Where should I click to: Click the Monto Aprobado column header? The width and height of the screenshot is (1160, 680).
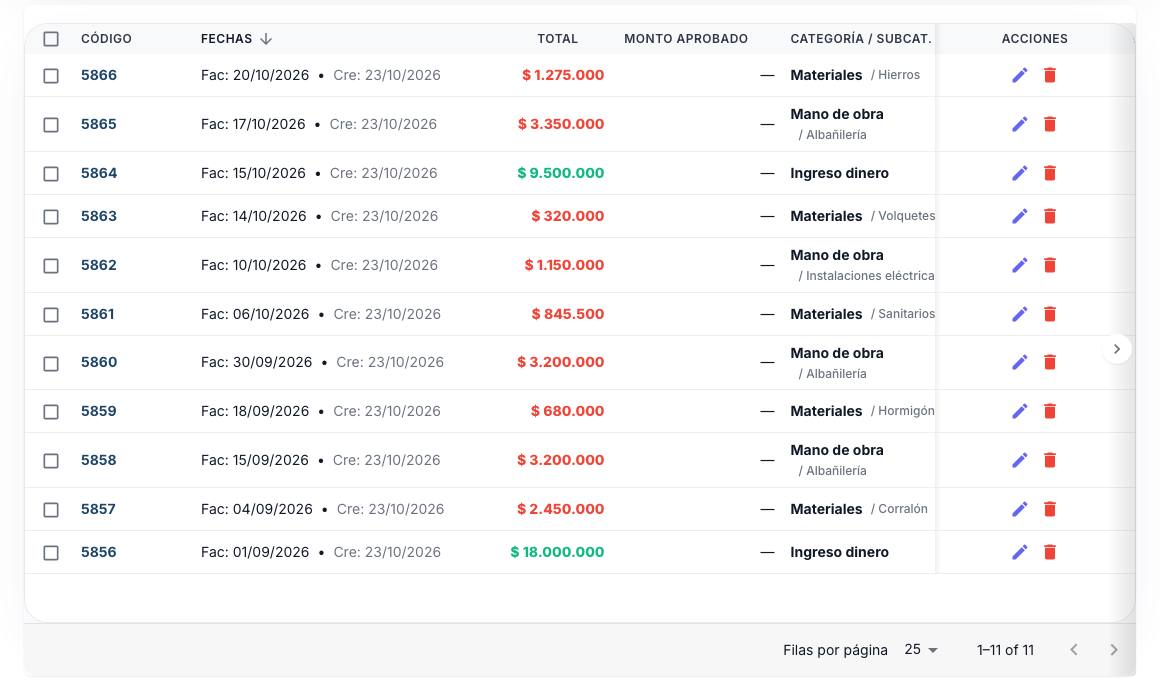(x=686, y=38)
